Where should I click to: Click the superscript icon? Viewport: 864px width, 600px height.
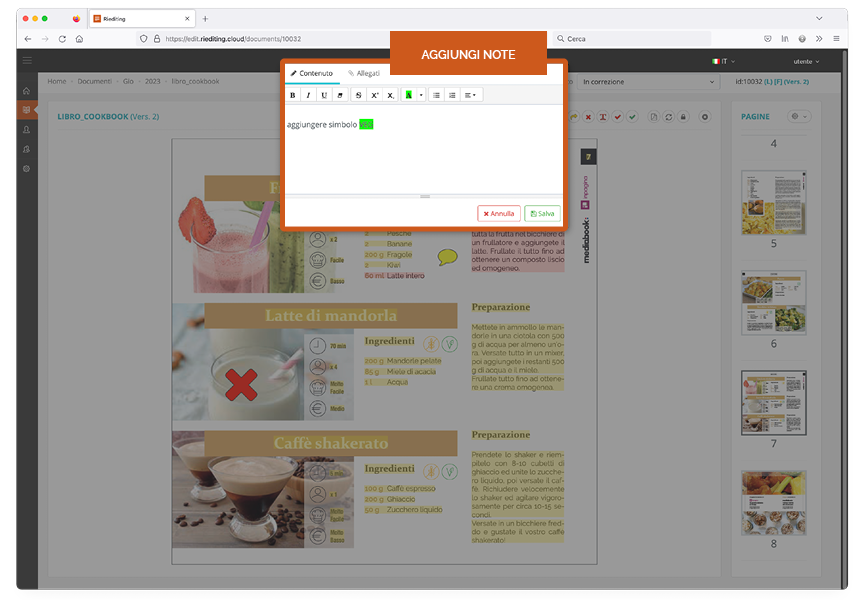tap(374, 95)
